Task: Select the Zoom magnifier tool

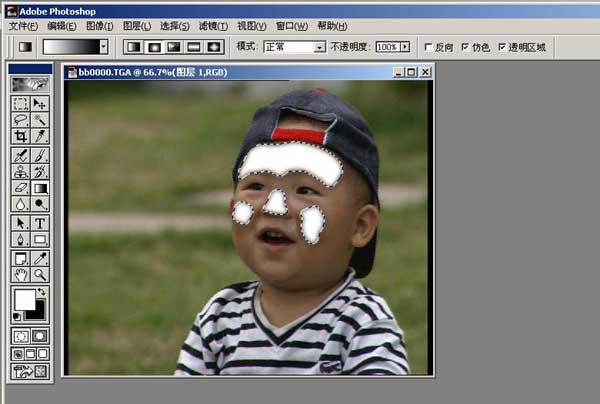Action: coord(40,275)
